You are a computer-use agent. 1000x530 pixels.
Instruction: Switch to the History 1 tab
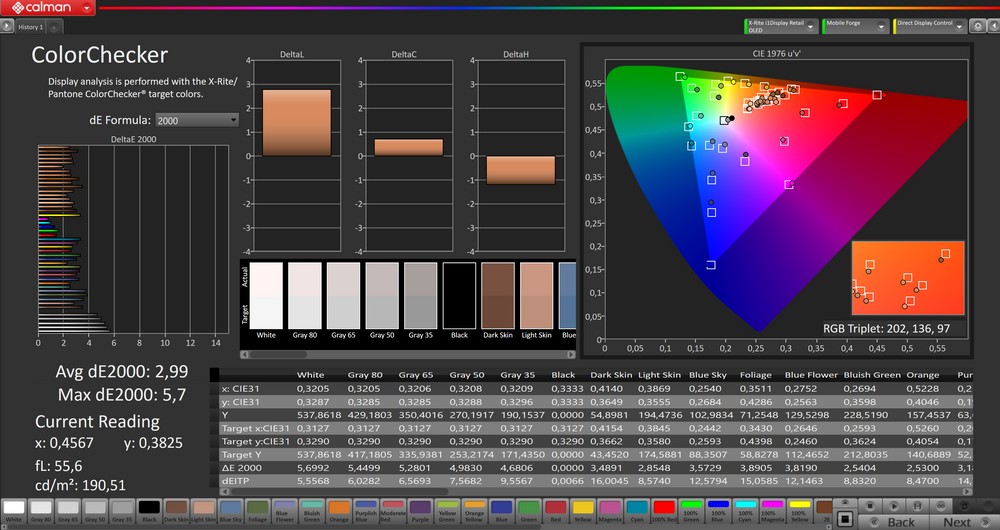[x=30, y=27]
